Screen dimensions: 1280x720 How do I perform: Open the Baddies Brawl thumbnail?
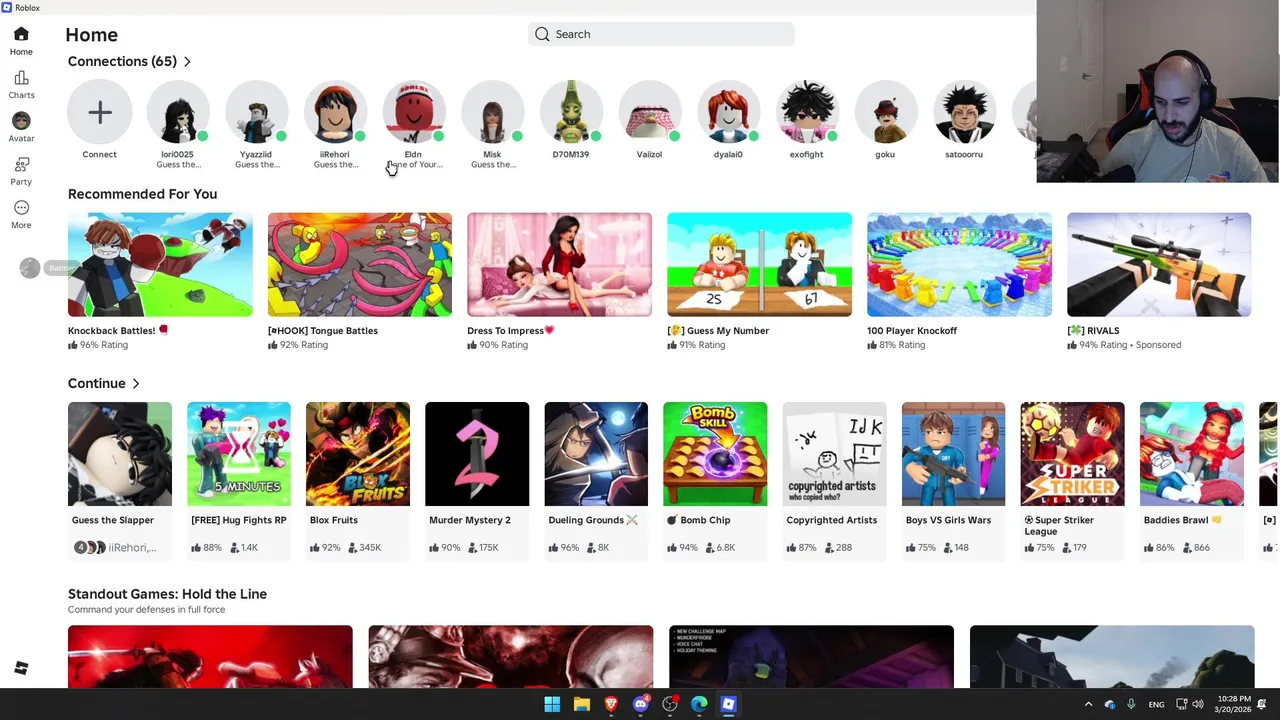click(x=1192, y=454)
